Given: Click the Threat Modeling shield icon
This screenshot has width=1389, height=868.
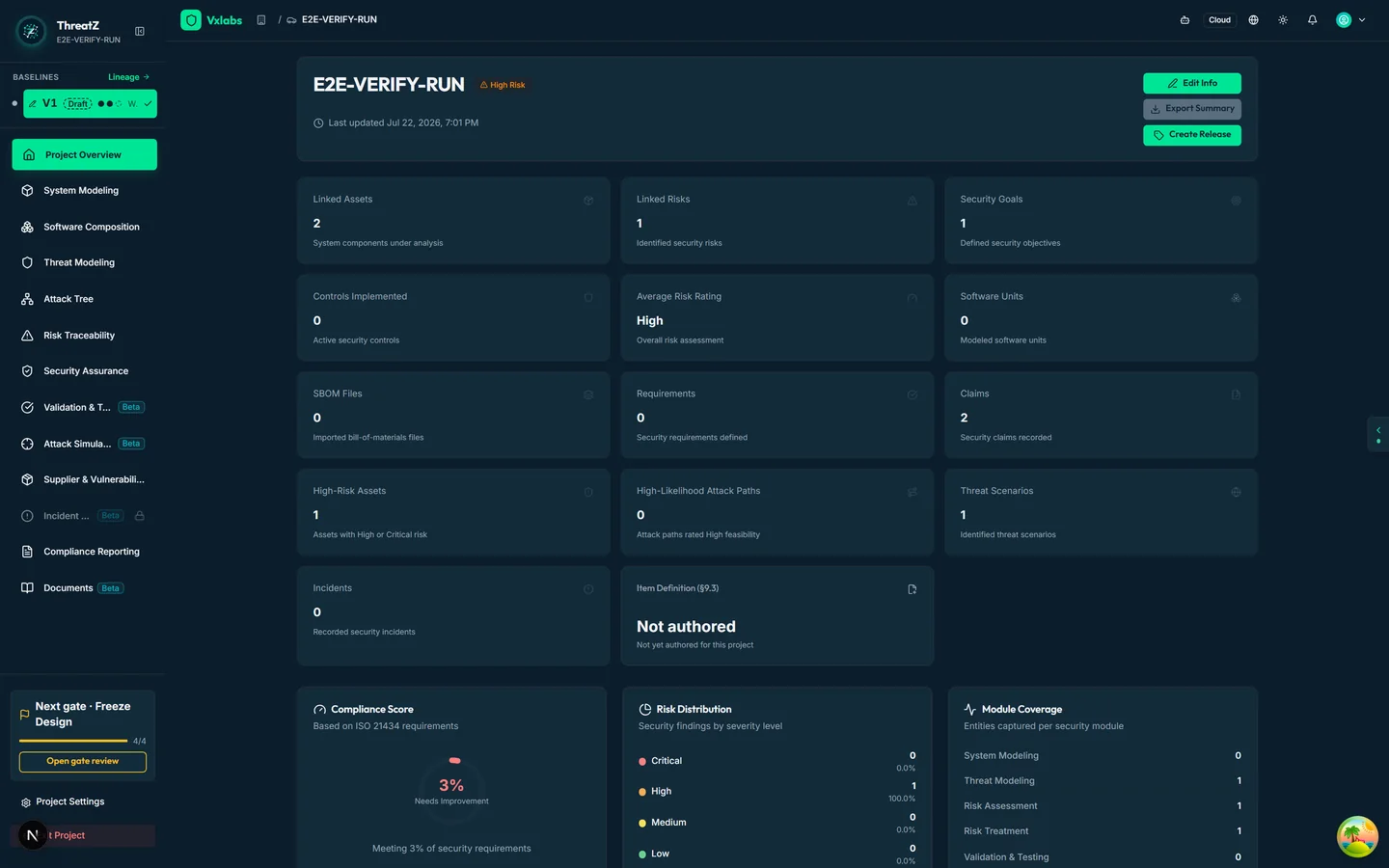Looking at the screenshot, I should (27, 262).
